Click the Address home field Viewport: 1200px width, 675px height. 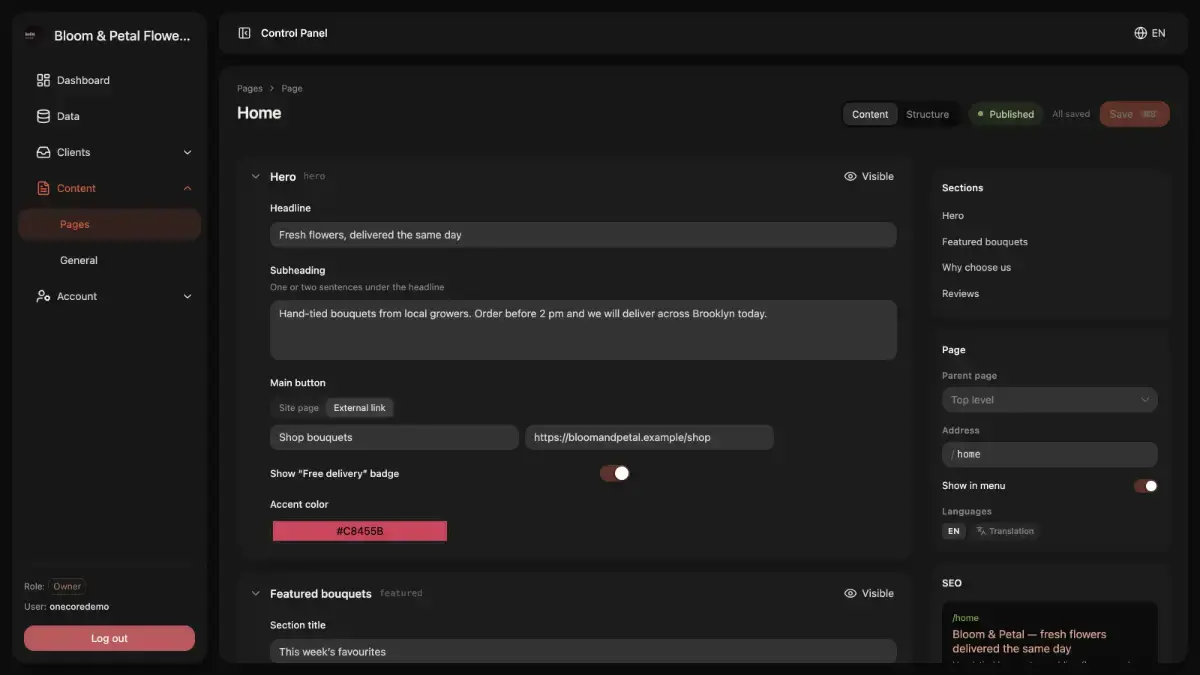[x=1050, y=454]
